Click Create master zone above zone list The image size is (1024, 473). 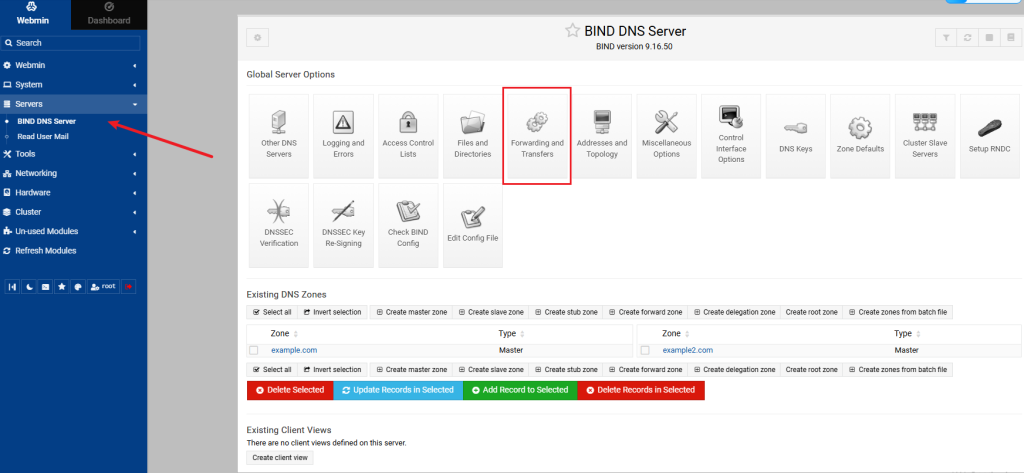click(411, 312)
